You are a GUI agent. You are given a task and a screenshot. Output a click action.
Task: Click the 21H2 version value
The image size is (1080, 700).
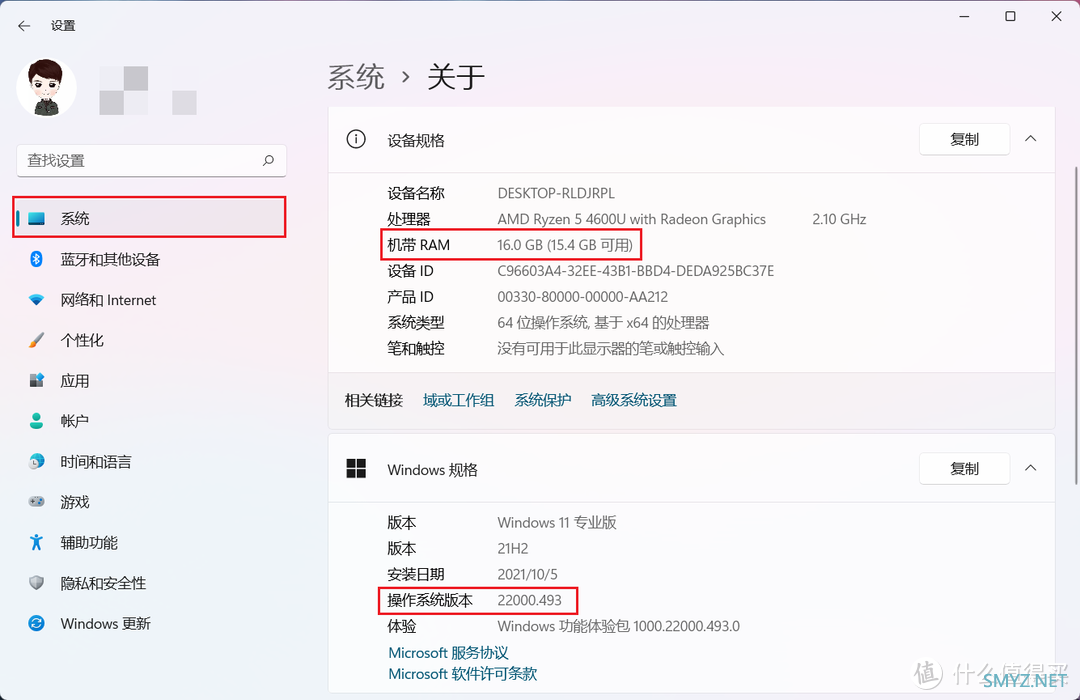pyautogui.click(x=513, y=548)
